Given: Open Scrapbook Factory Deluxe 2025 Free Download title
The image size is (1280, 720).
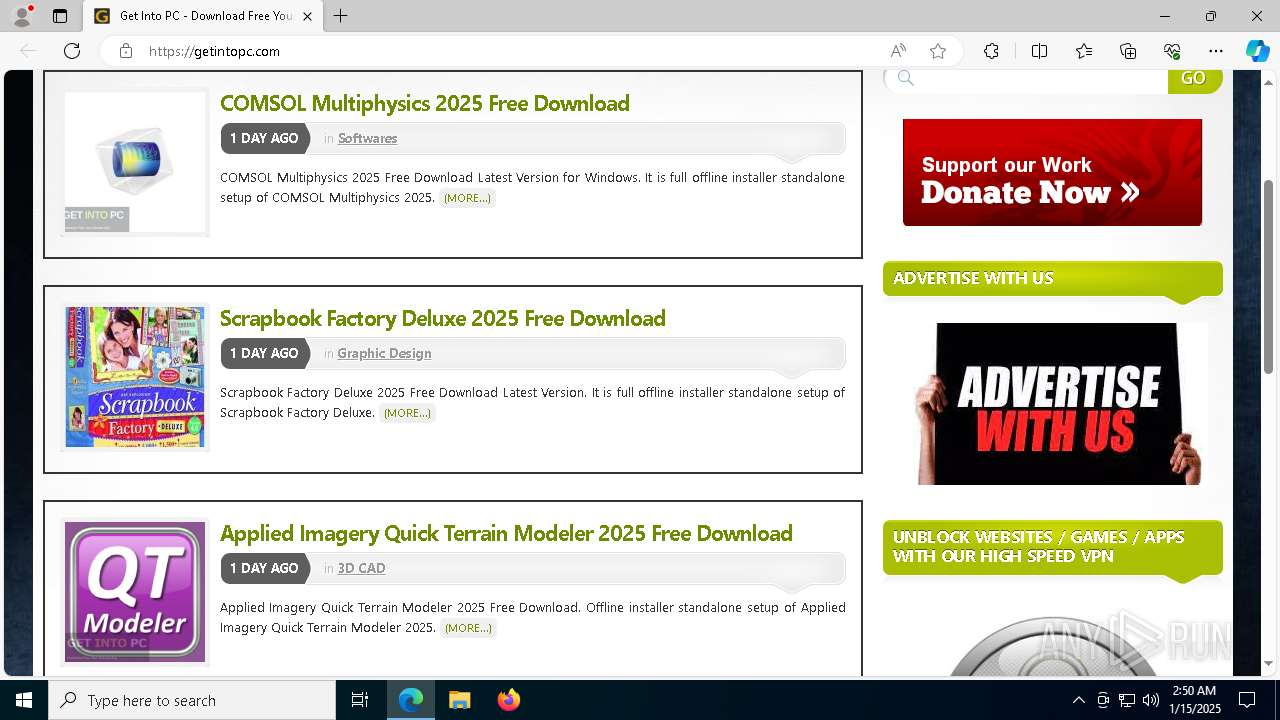Looking at the screenshot, I should pyautogui.click(x=443, y=318).
